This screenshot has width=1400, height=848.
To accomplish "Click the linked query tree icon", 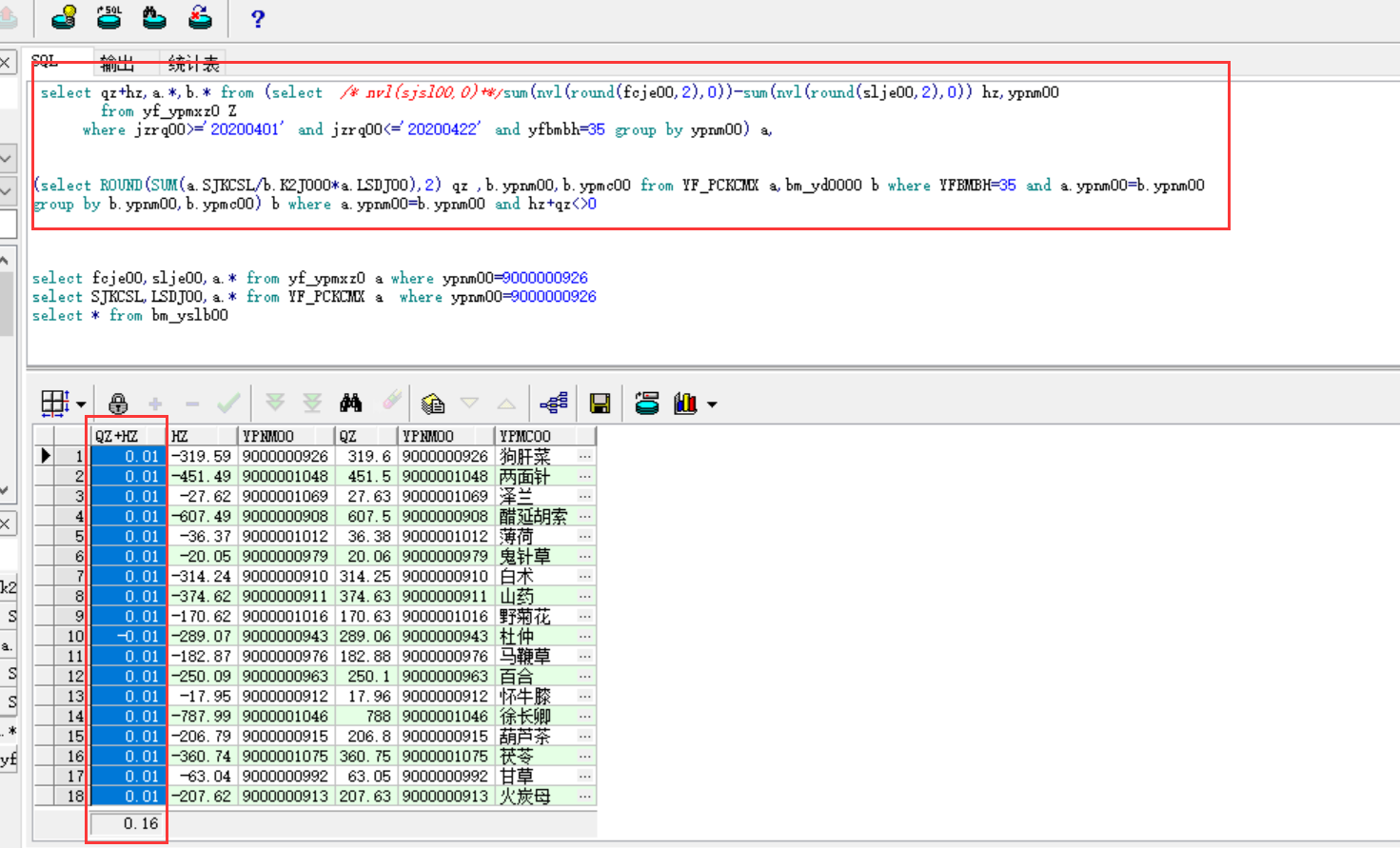I will tap(553, 404).
